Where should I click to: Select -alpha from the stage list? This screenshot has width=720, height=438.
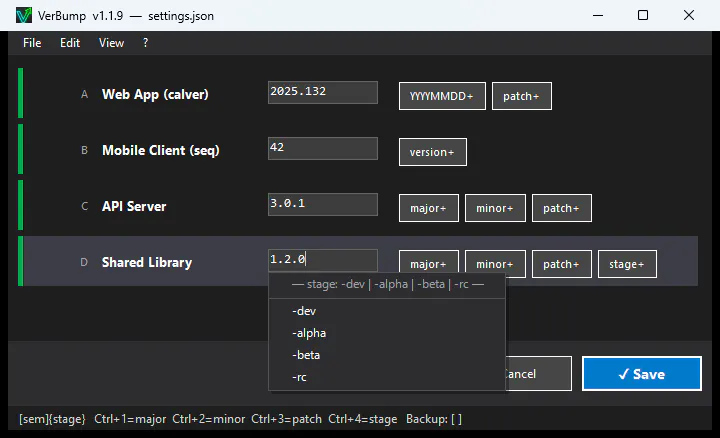pos(387,333)
